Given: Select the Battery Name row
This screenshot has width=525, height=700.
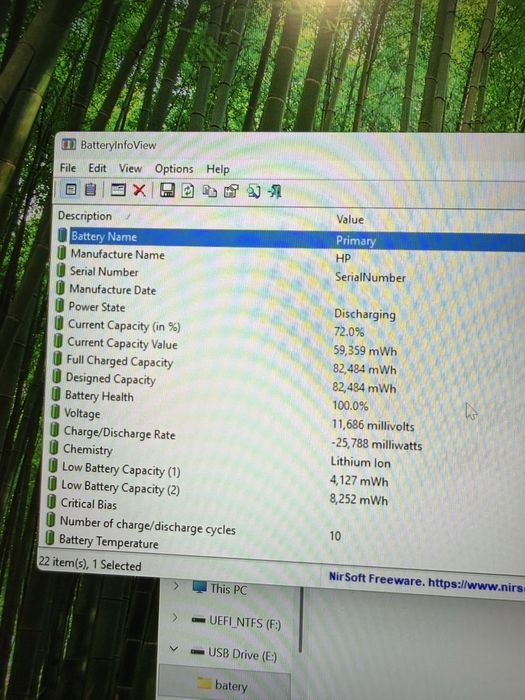Looking at the screenshot, I should [291, 238].
